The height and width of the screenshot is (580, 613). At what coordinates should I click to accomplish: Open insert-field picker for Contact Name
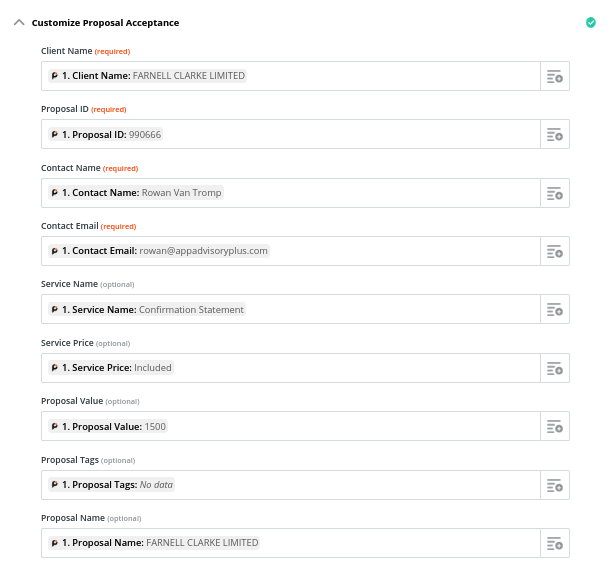click(x=555, y=193)
